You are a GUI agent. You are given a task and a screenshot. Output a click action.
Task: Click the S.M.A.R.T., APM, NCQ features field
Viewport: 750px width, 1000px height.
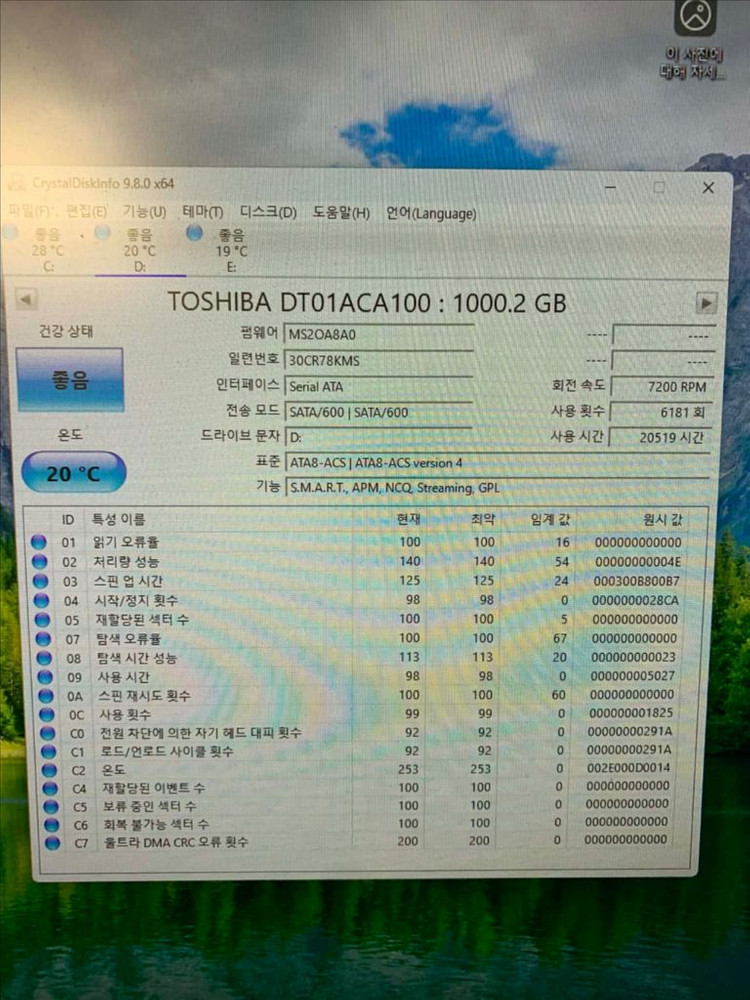[x=497, y=488]
